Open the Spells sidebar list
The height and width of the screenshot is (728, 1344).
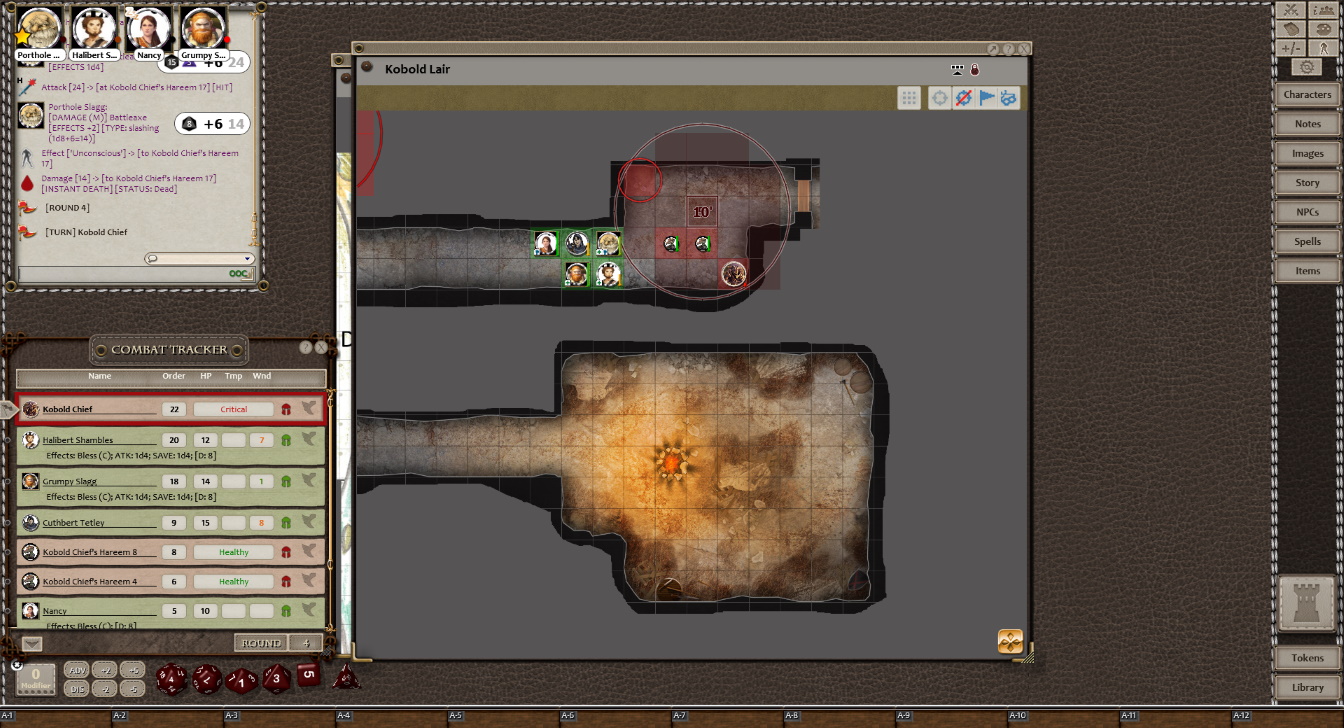click(x=1307, y=242)
